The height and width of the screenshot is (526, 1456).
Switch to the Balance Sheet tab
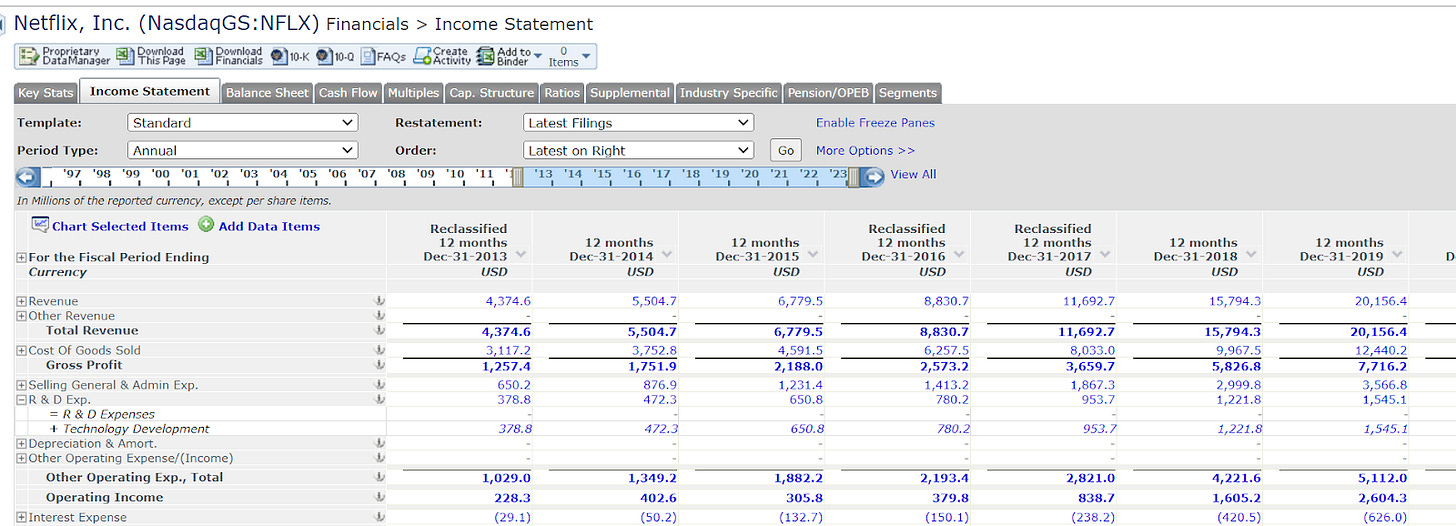pos(267,93)
